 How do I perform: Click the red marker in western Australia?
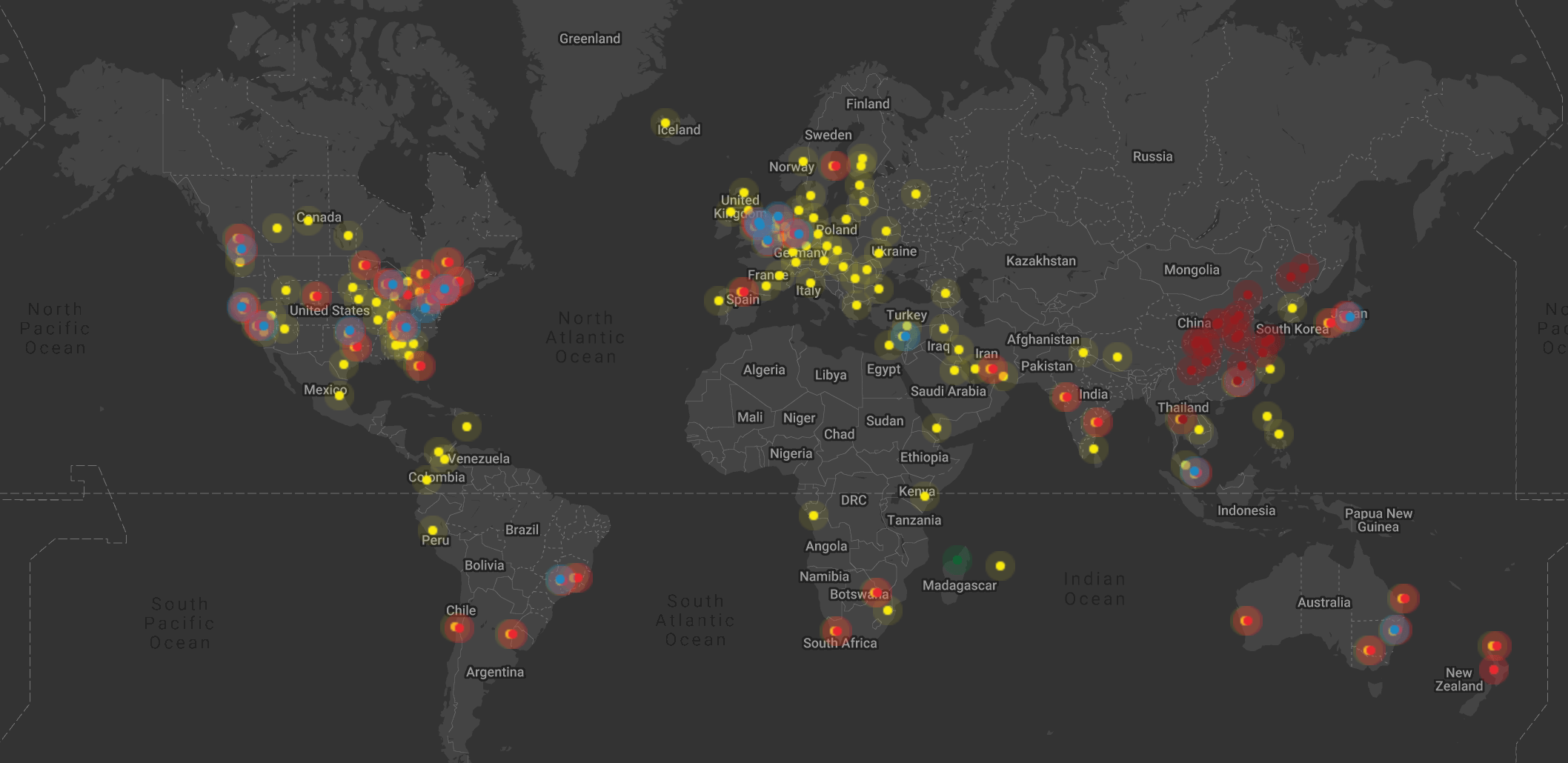click(1246, 621)
